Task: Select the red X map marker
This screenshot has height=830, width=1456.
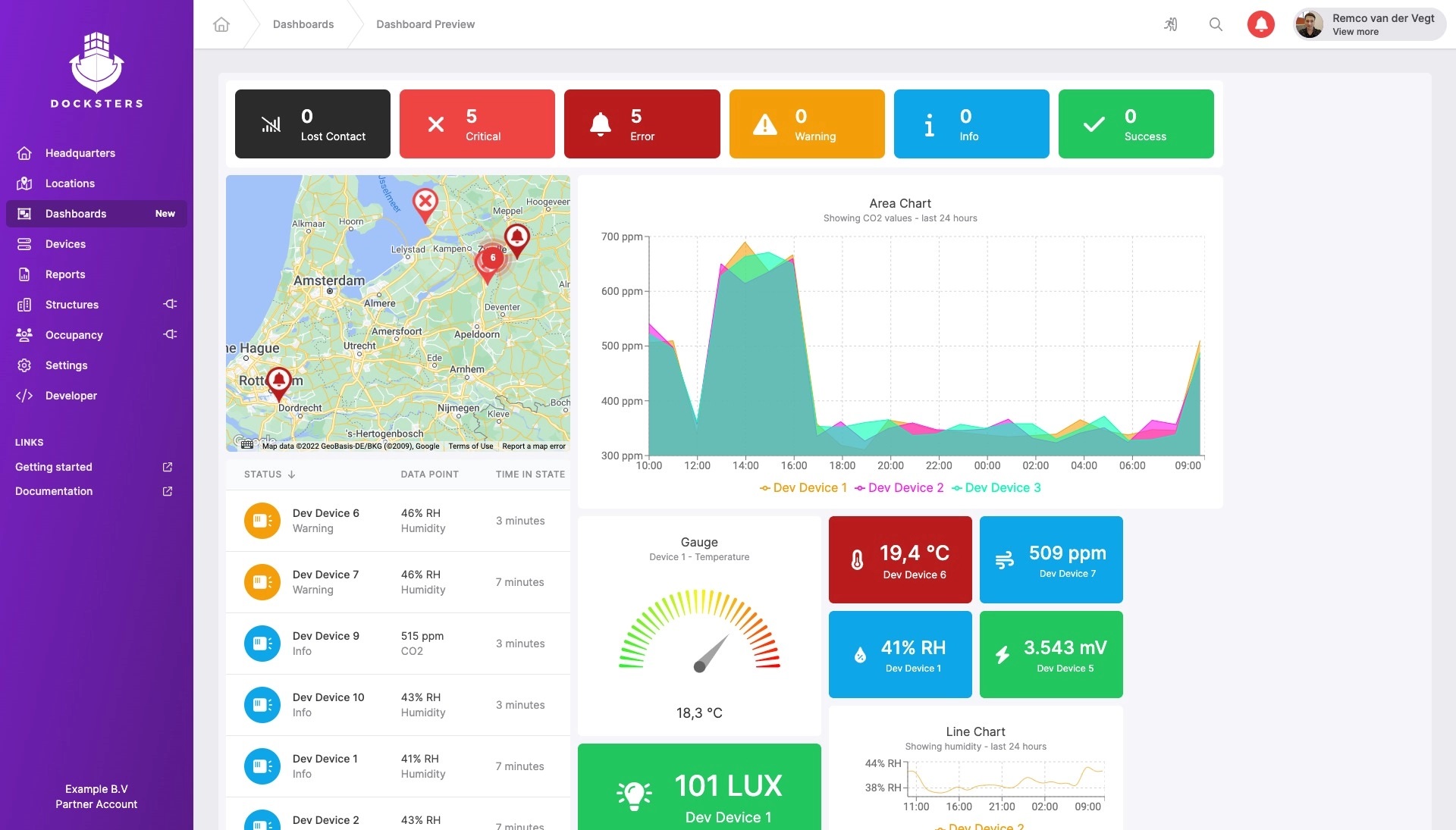Action: point(425,202)
